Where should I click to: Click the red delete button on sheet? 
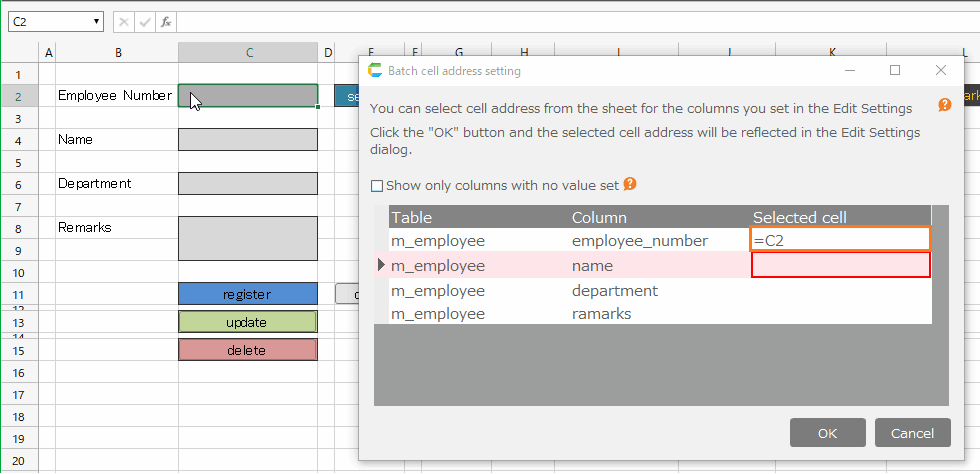[248, 350]
